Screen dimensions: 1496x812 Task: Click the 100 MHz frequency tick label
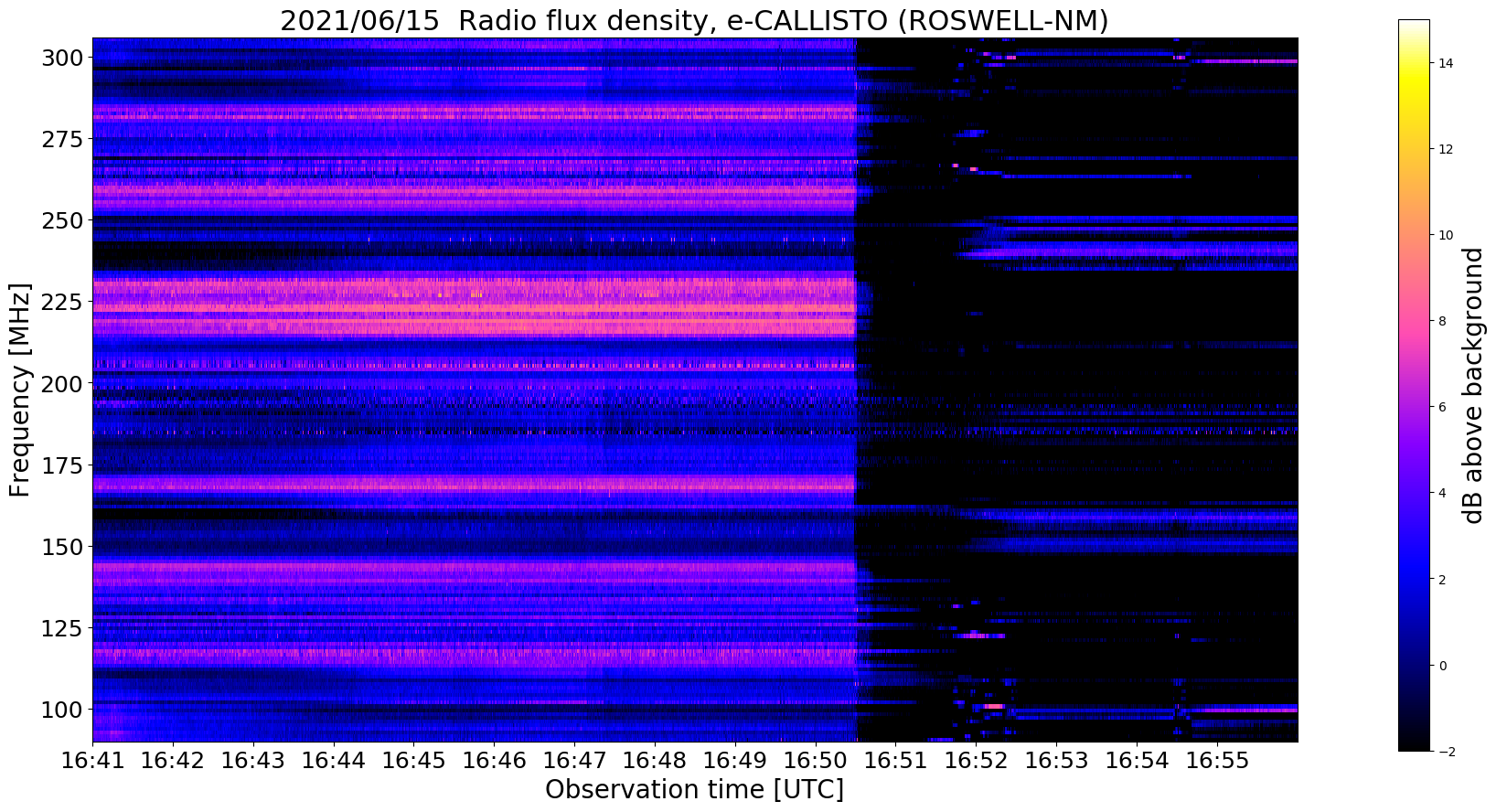coord(61,709)
